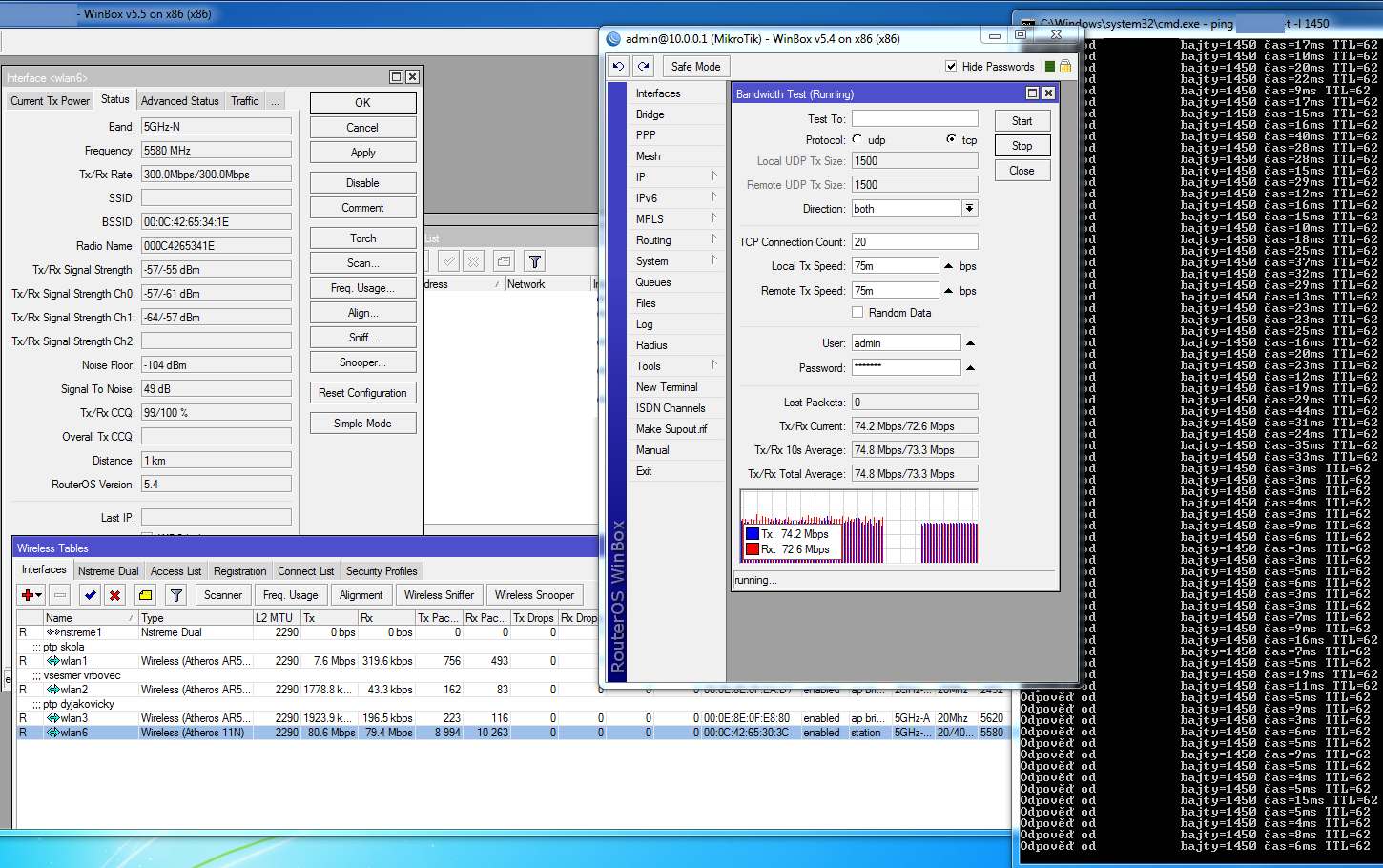Click the comment icon in background list toolbar

(x=504, y=261)
